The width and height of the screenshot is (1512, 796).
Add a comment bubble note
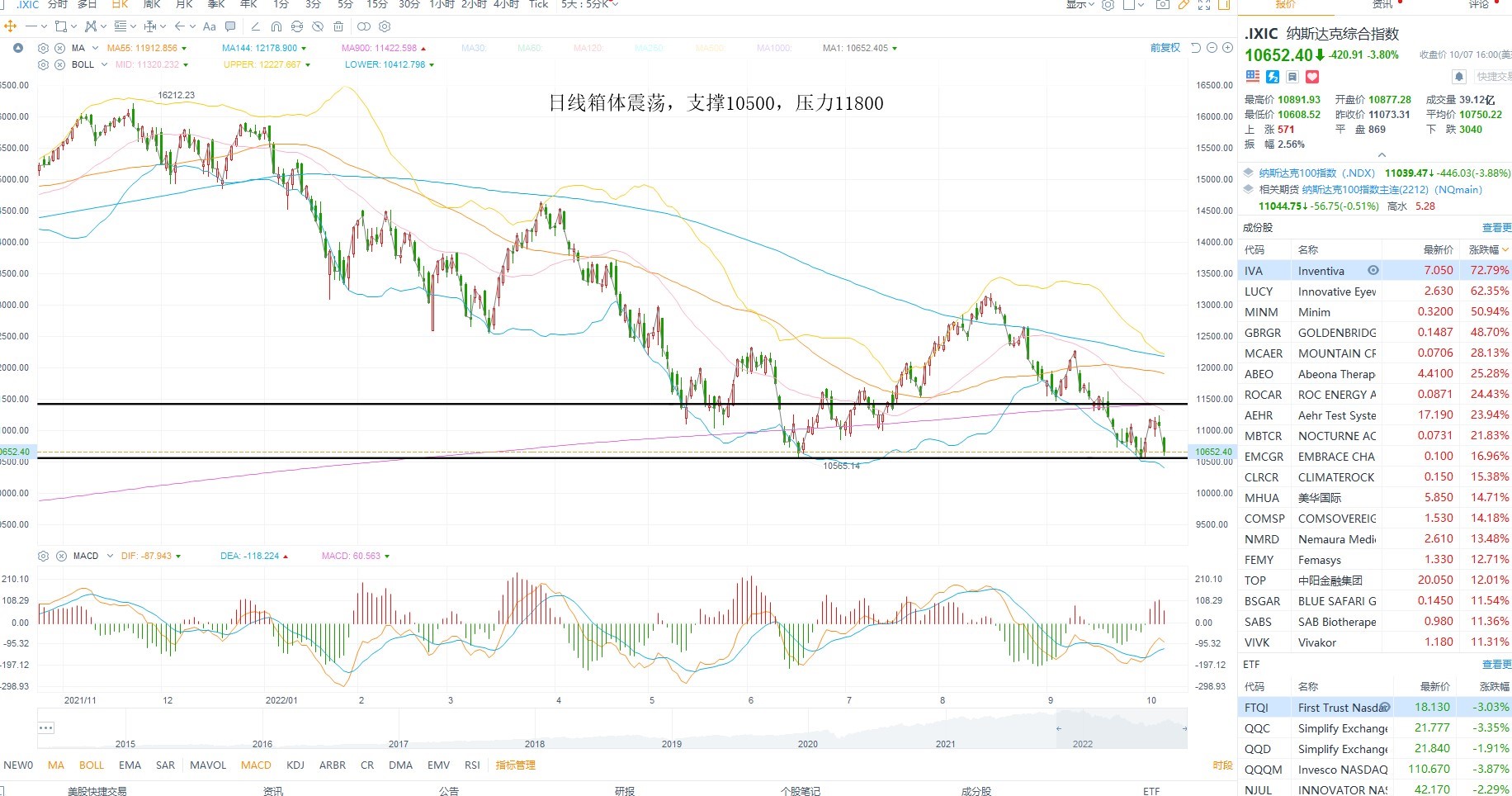[x=230, y=26]
